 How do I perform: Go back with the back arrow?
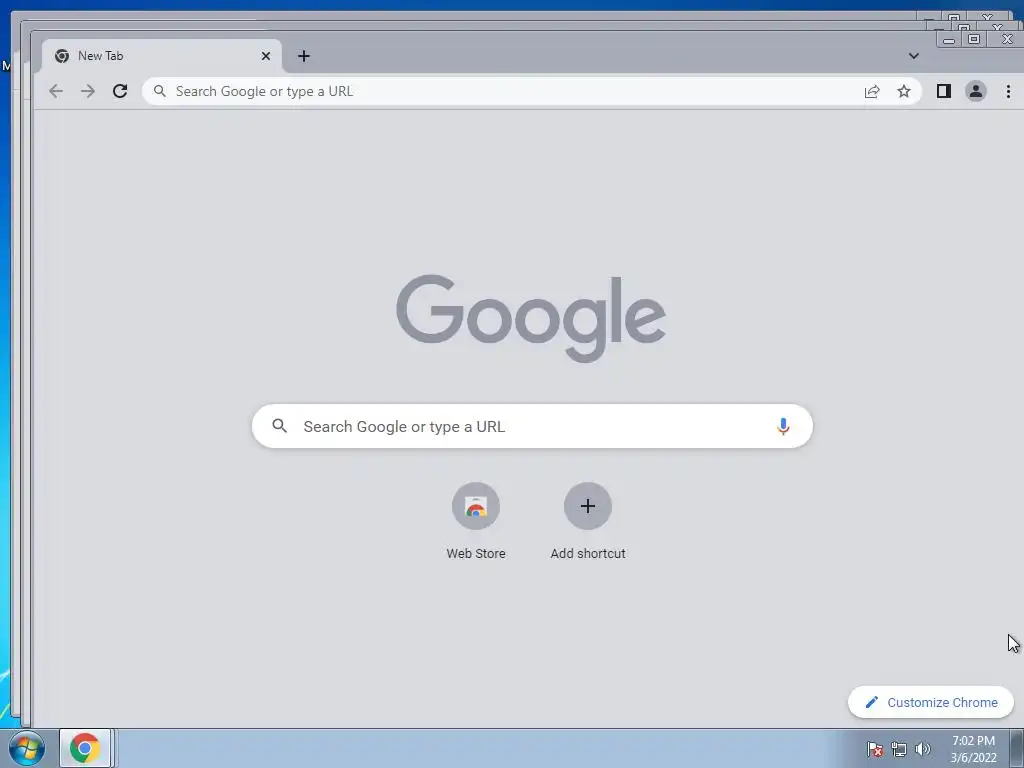click(x=56, y=91)
